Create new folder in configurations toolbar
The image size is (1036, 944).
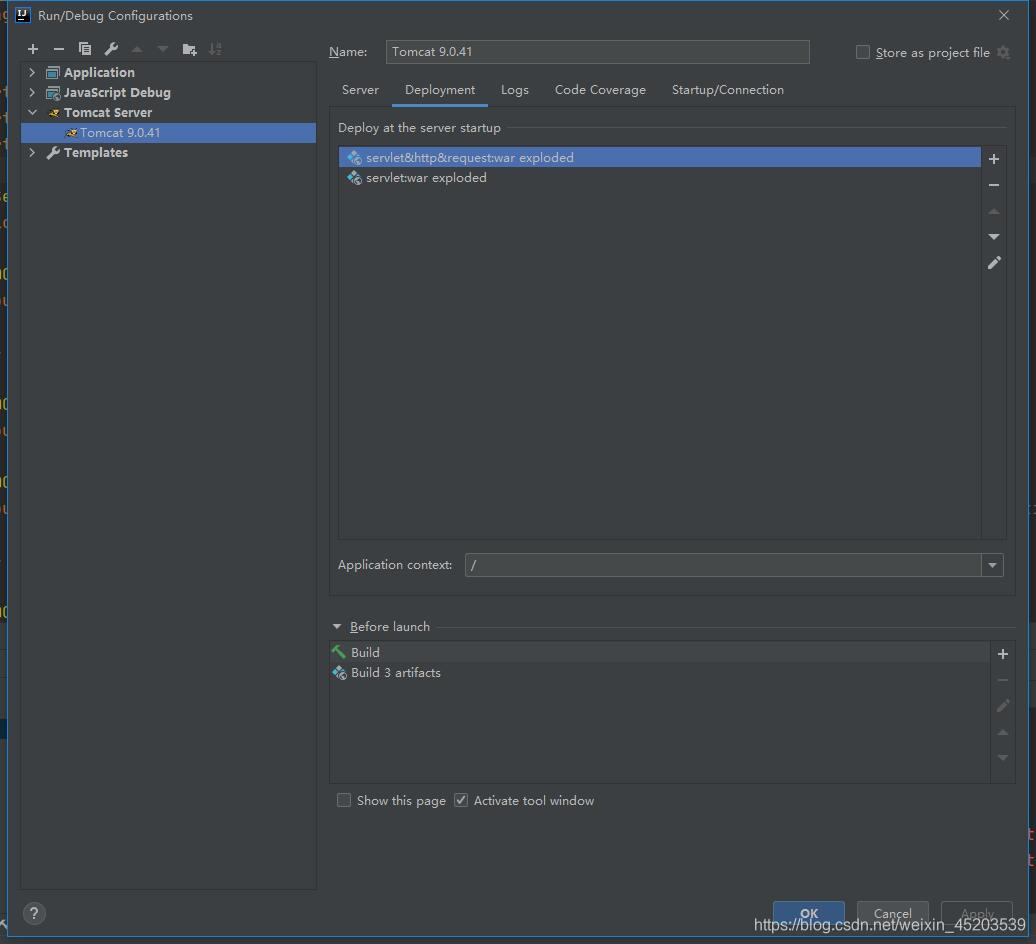point(190,50)
